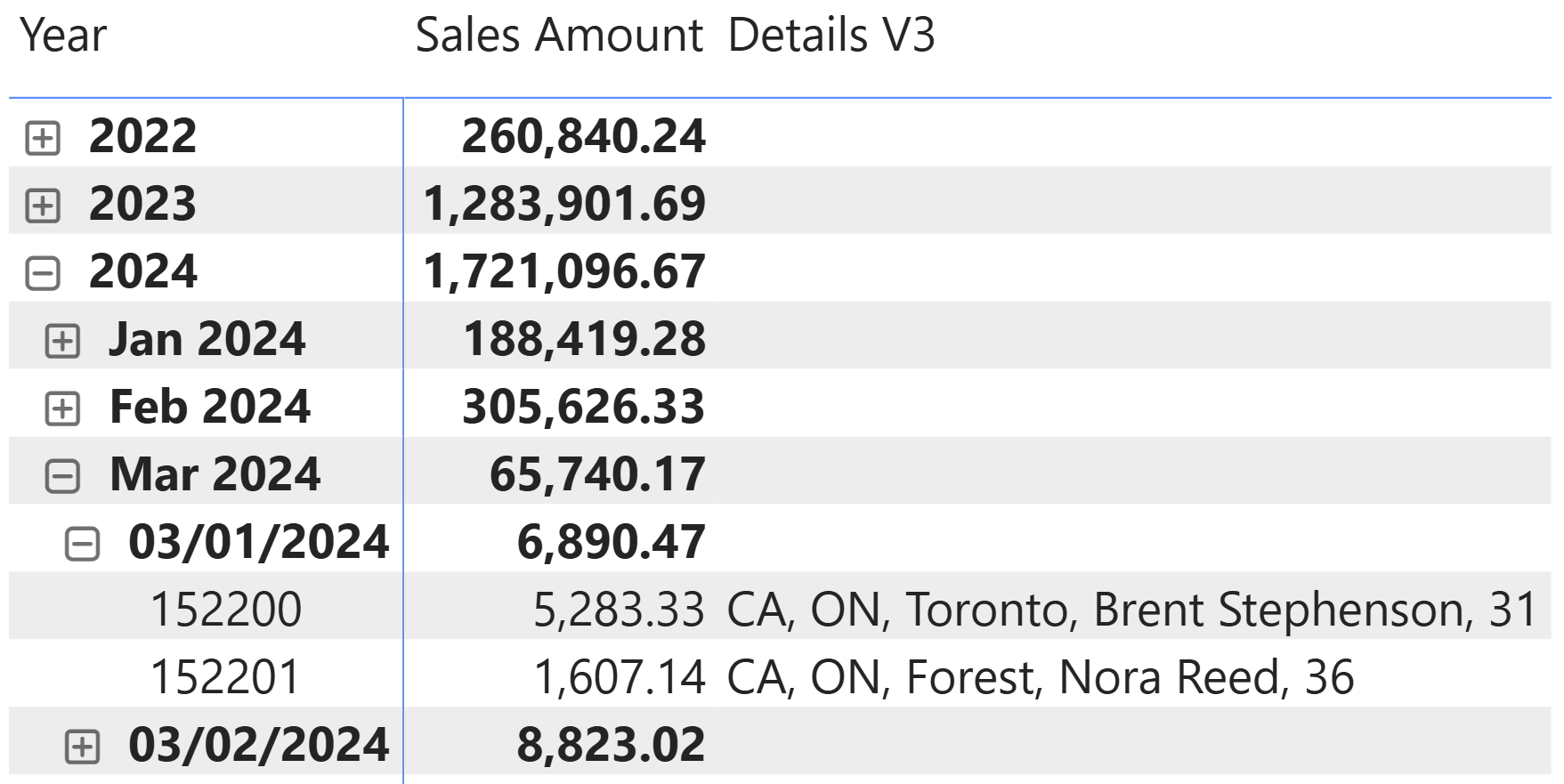Expand the 2023 year row
This screenshot has height=784, width=1564.
click(x=43, y=206)
